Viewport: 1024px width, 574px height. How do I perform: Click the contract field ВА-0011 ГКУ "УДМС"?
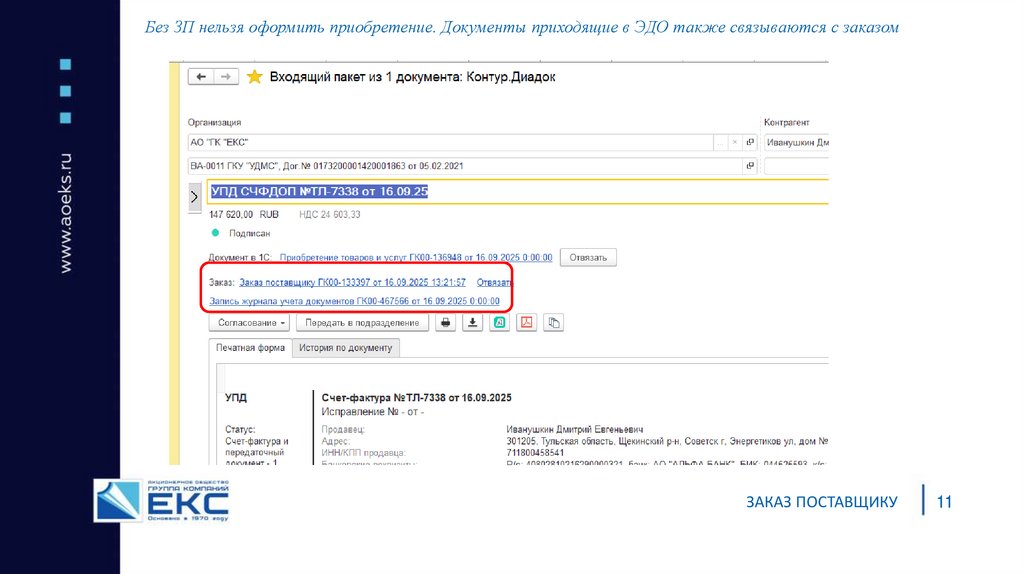(465, 166)
